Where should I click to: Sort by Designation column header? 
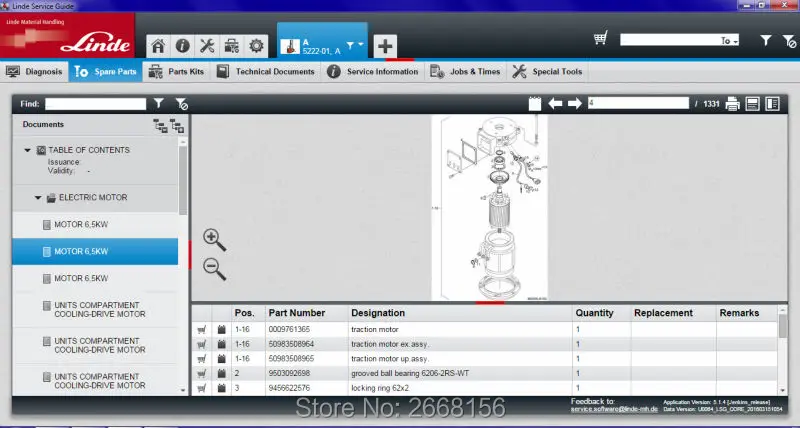coord(378,313)
